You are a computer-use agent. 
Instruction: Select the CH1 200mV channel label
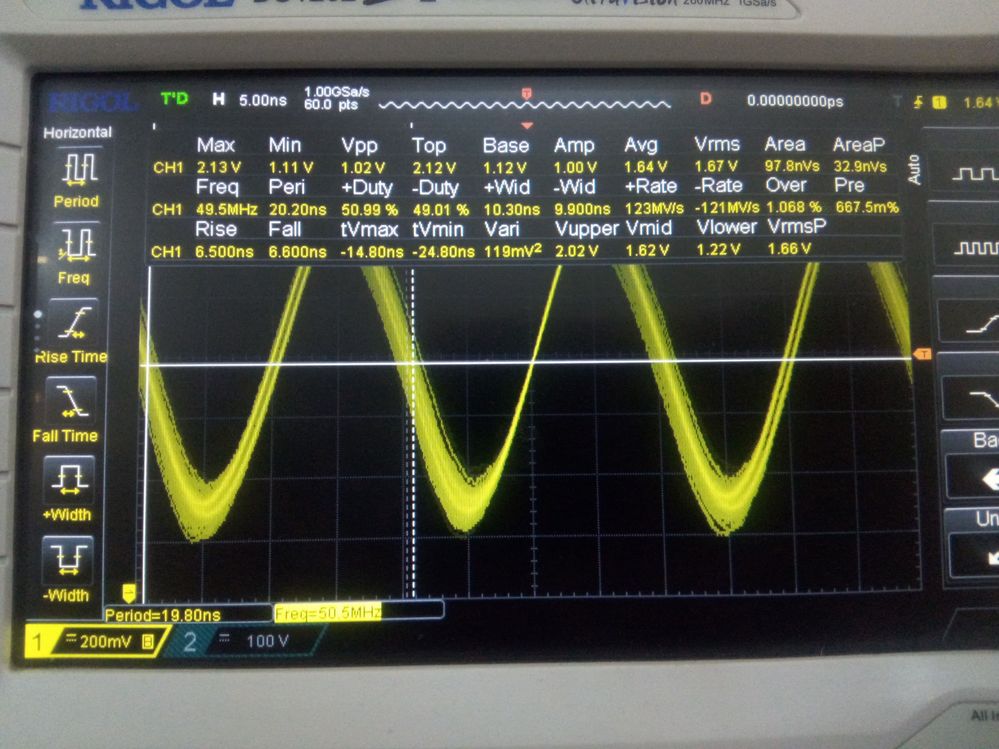pyautogui.click(x=97, y=641)
